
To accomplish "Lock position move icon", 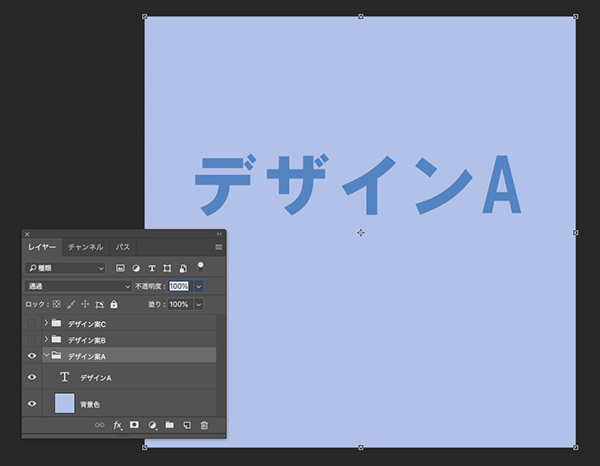I will pos(85,304).
